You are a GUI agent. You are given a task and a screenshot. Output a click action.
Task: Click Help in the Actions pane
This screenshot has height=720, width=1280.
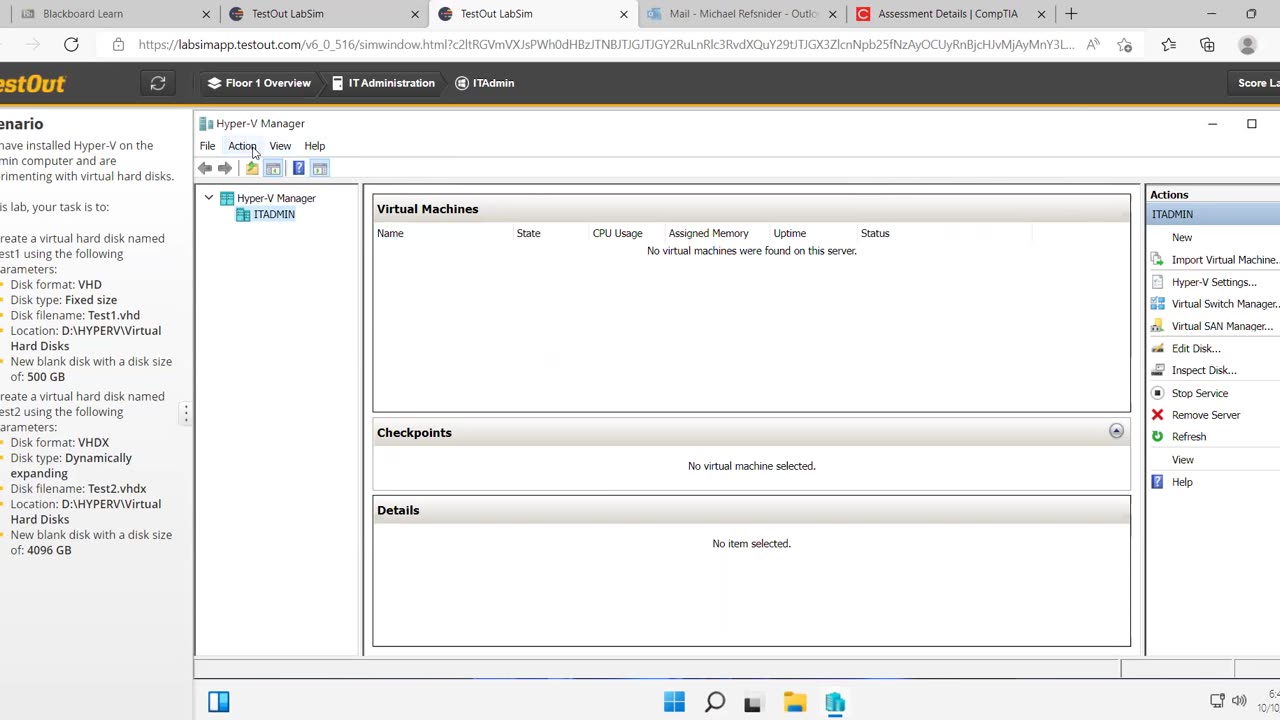(x=1182, y=482)
